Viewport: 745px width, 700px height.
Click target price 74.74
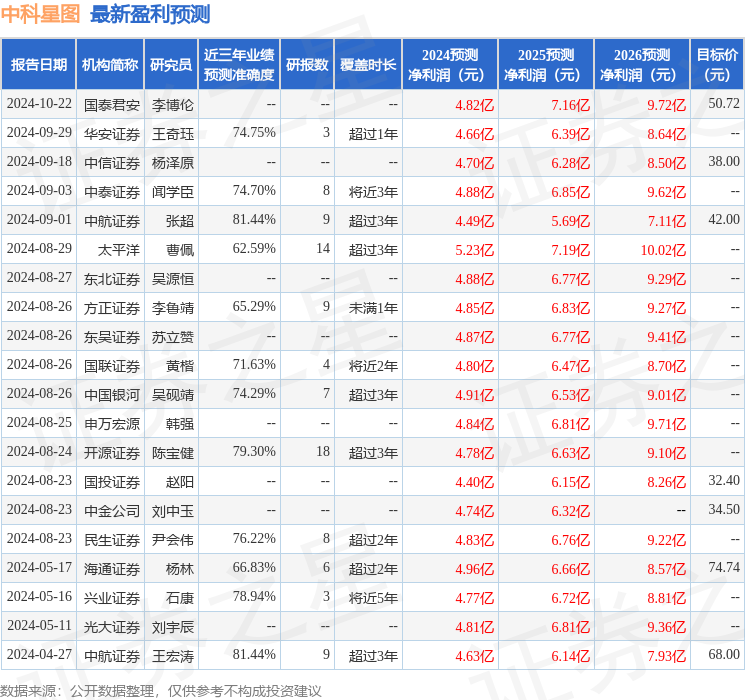[724, 567]
